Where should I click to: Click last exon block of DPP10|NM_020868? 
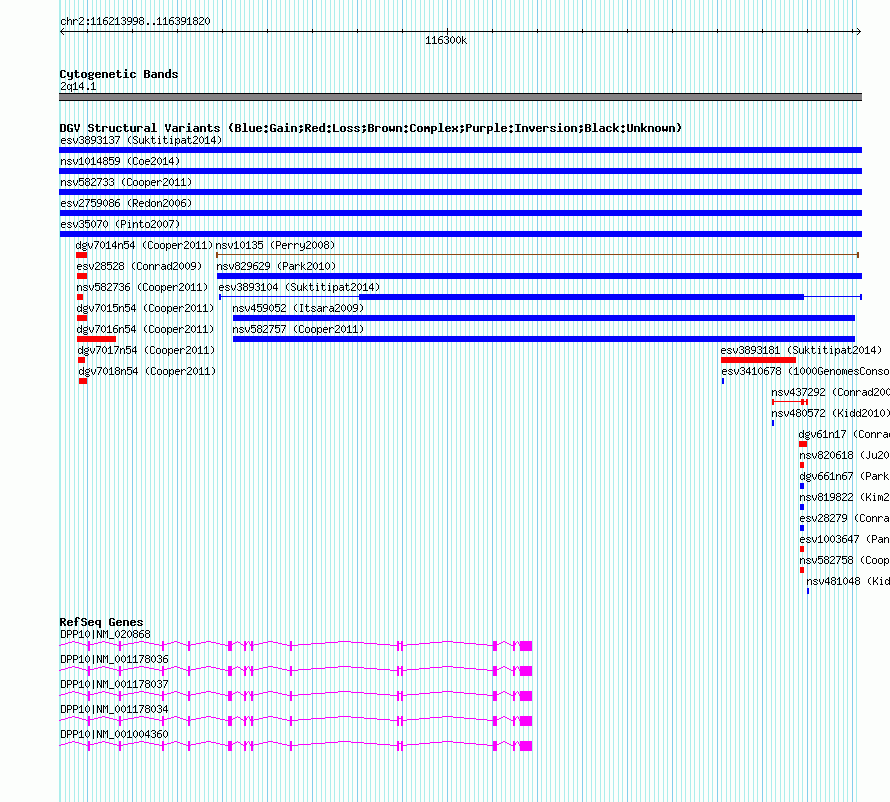(526, 646)
